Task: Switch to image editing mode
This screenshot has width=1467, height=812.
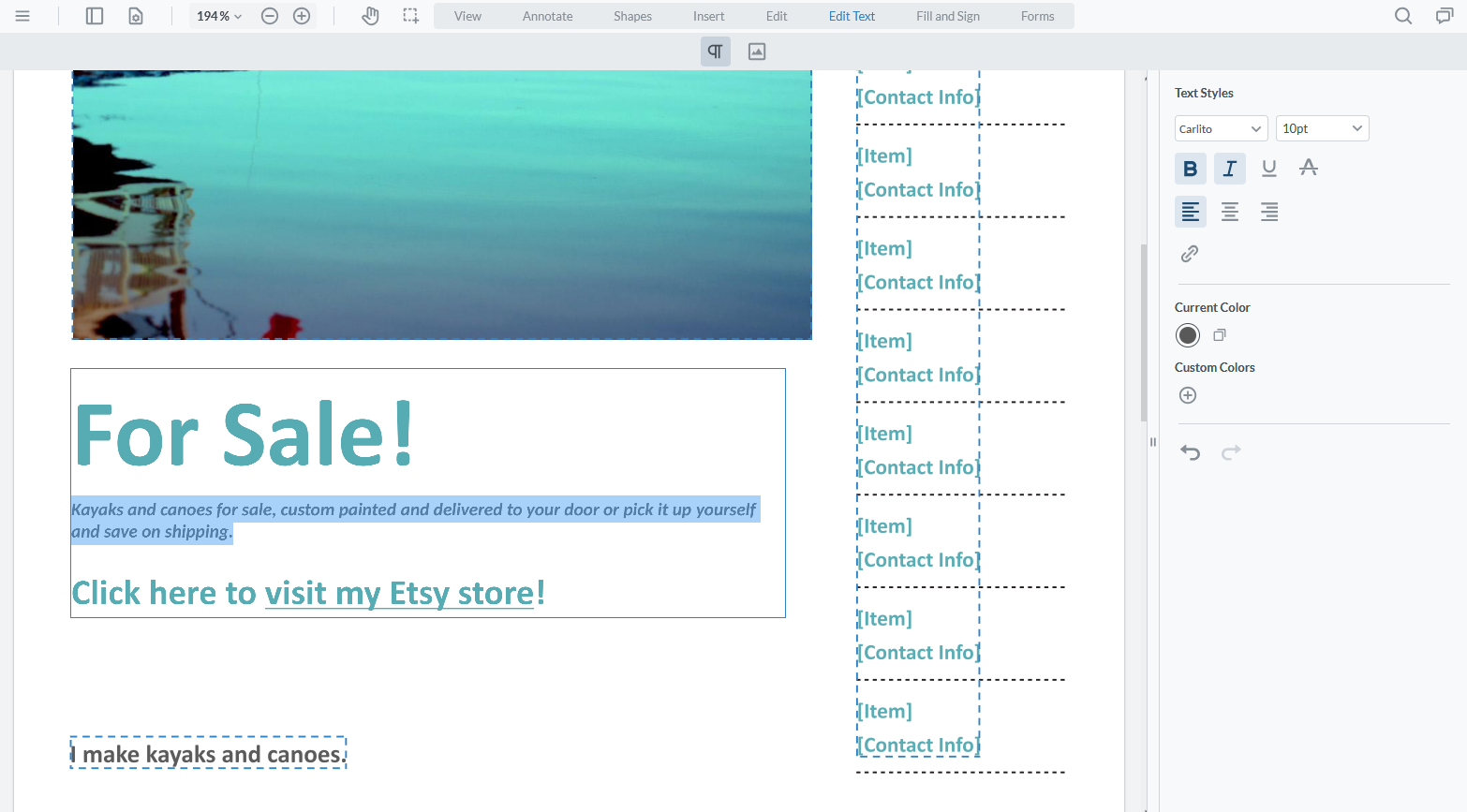Action: (x=756, y=52)
